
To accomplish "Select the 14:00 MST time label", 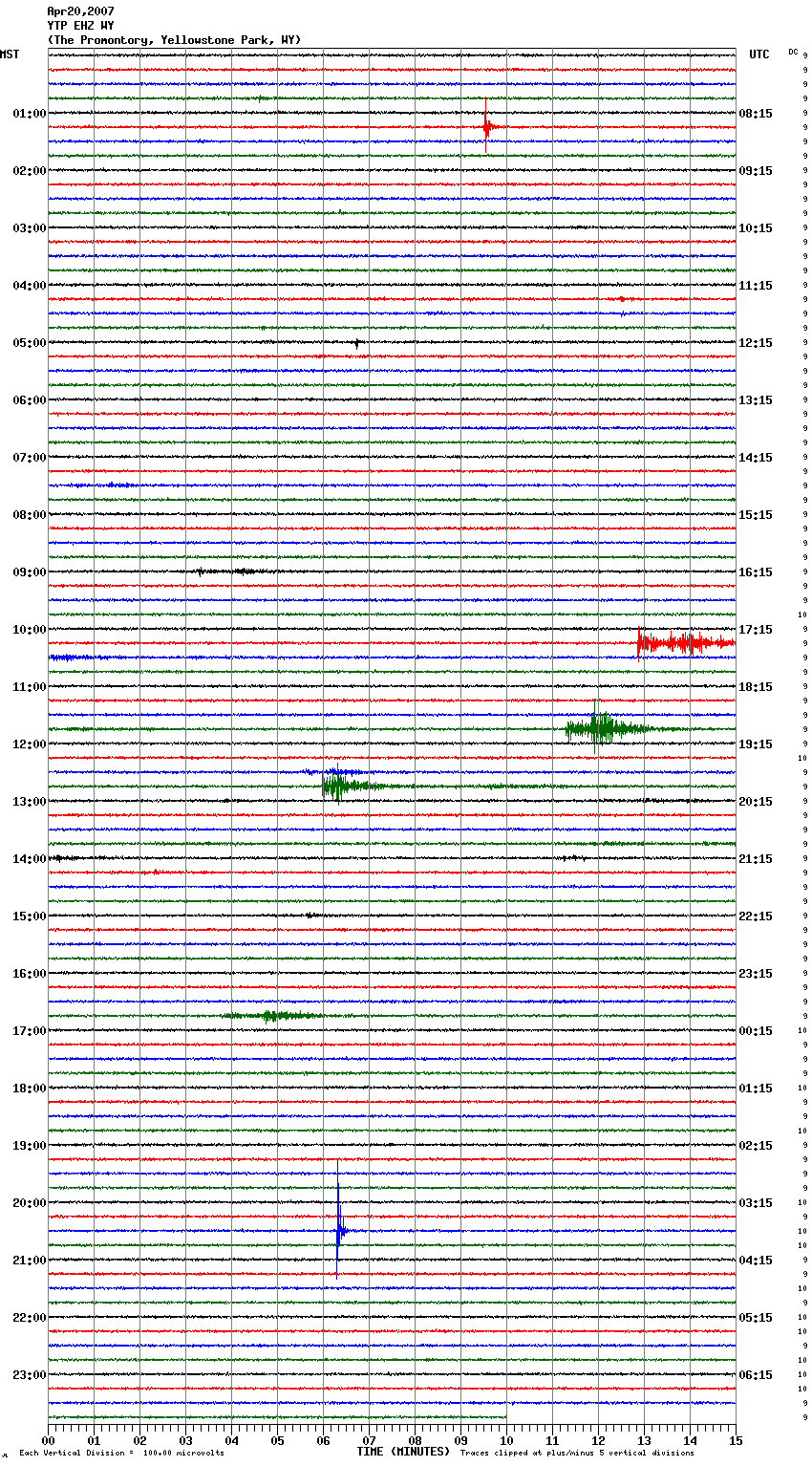I will pos(30,859).
